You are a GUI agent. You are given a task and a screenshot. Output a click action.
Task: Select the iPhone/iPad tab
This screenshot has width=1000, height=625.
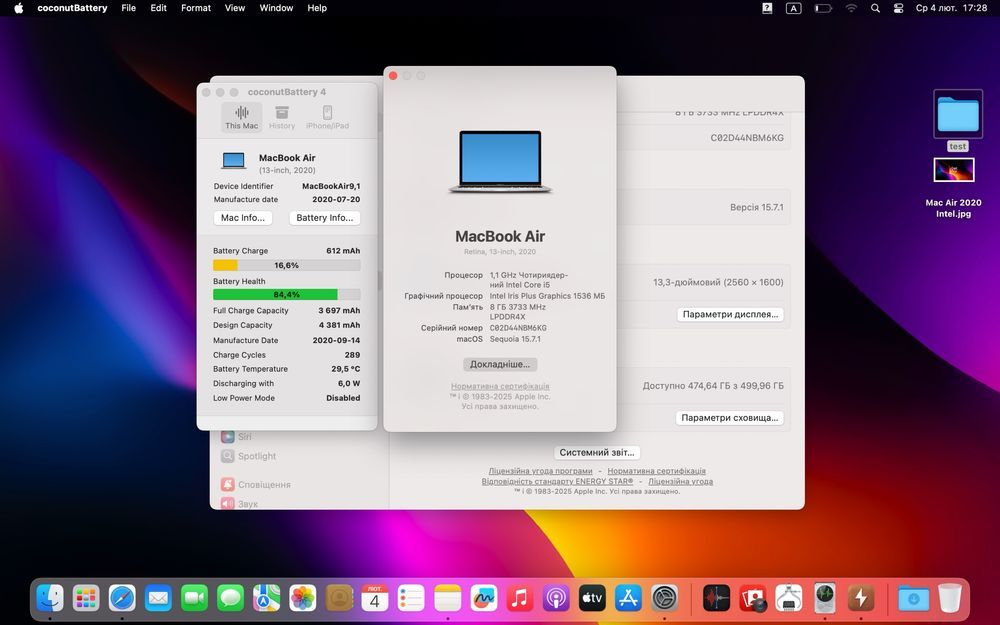tap(327, 118)
